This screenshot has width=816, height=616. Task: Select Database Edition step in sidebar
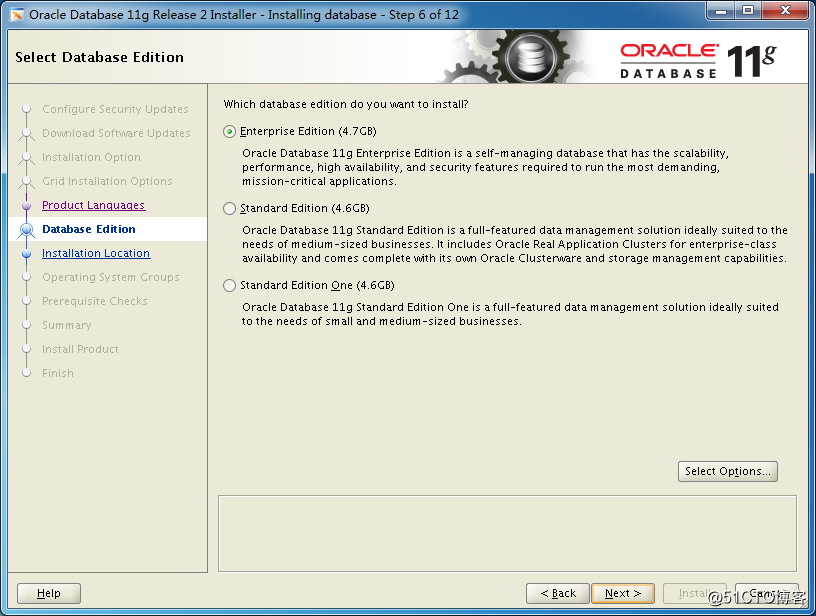(x=89, y=229)
